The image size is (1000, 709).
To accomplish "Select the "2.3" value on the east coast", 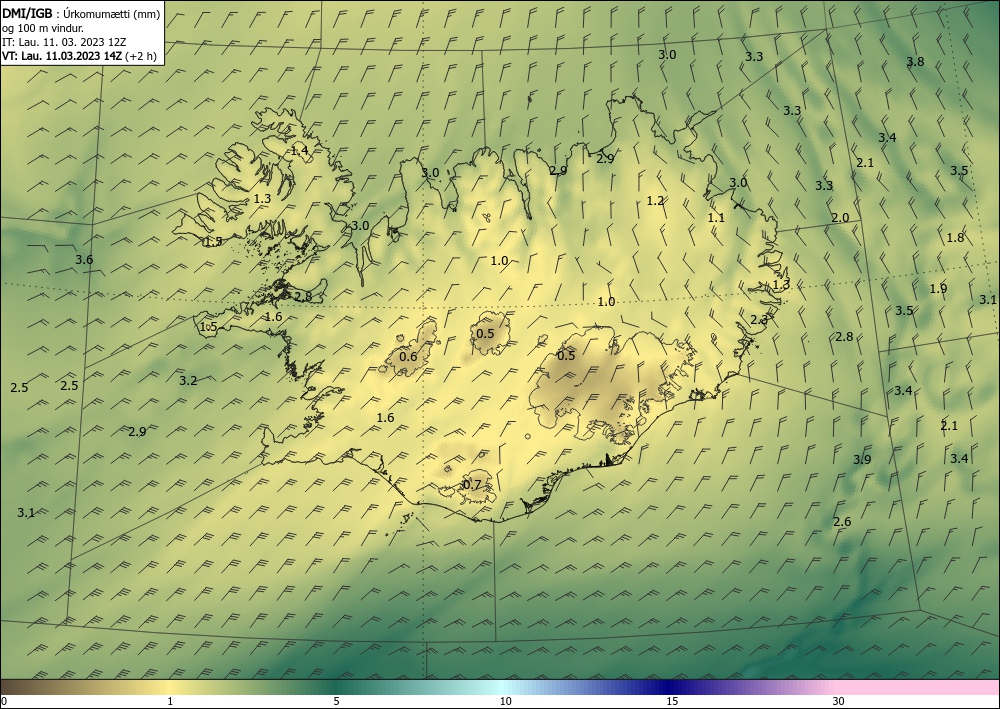I will pyautogui.click(x=759, y=320).
